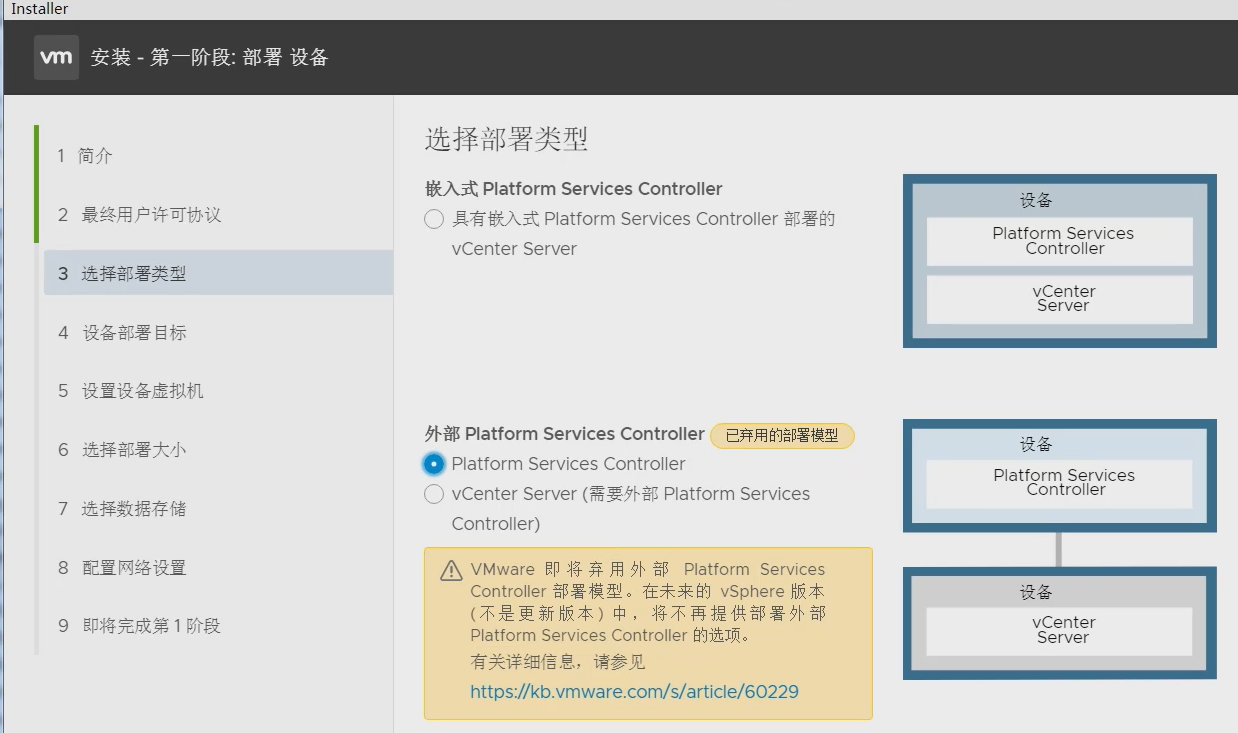Click the 嵌入式 Platform Services Controller heading

pyautogui.click(x=573, y=189)
